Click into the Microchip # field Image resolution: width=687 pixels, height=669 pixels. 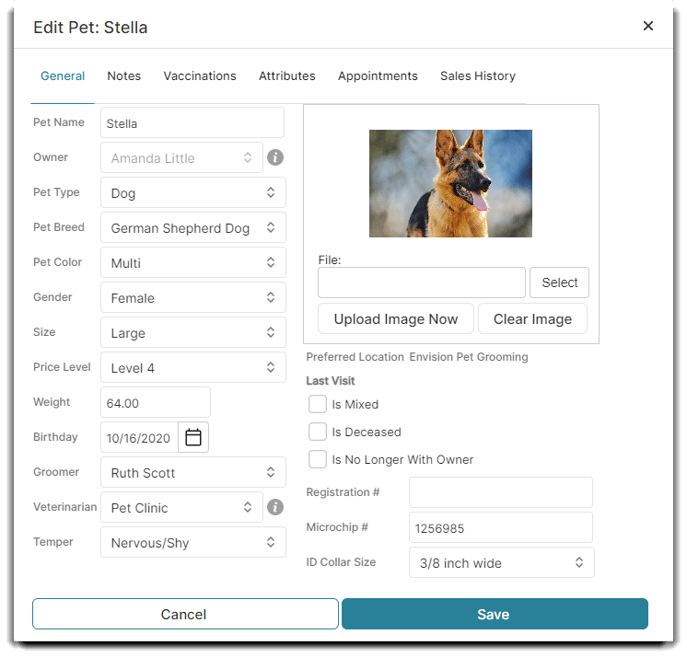point(500,527)
